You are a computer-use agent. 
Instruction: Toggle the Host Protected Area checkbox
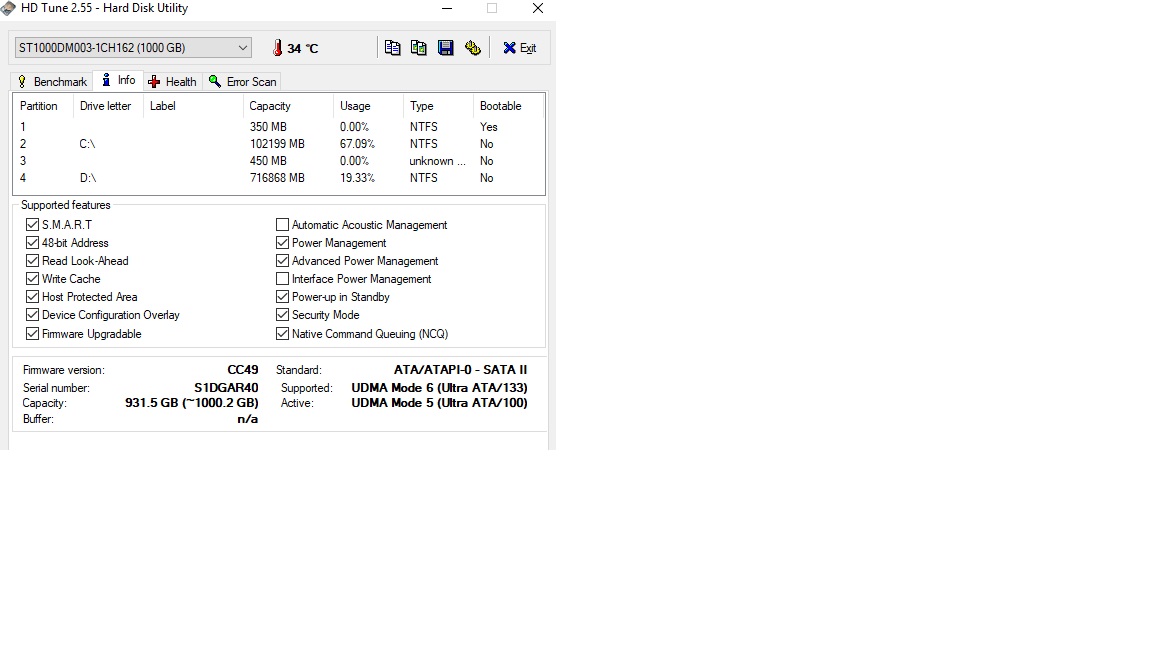coord(32,297)
